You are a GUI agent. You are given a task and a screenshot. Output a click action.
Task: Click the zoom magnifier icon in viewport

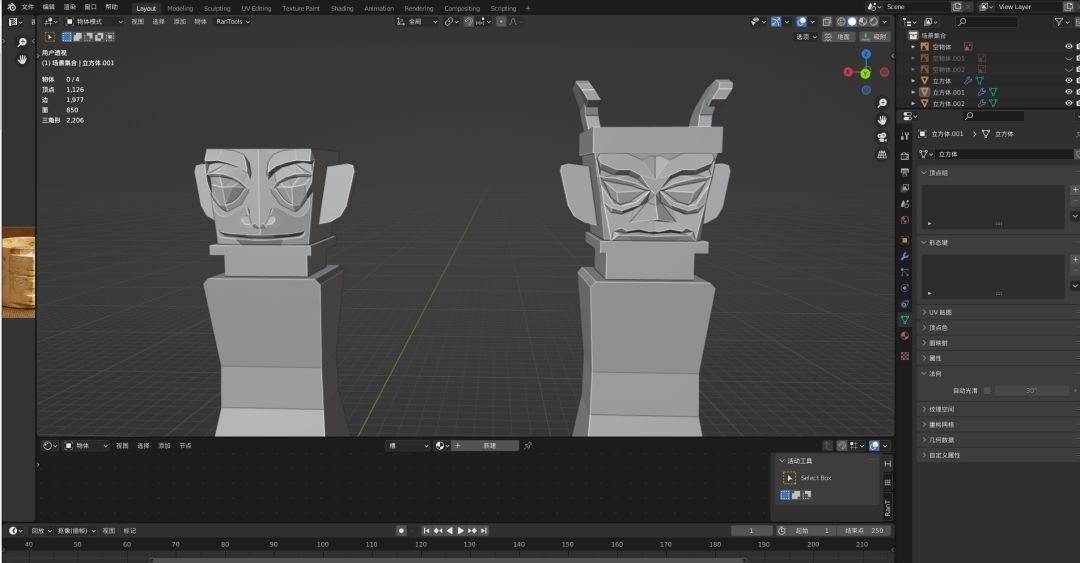(882, 103)
